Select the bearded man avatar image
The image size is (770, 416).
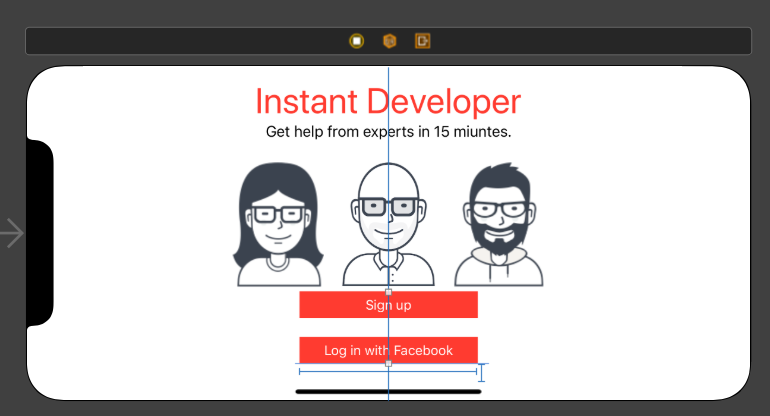[x=498, y=225]
